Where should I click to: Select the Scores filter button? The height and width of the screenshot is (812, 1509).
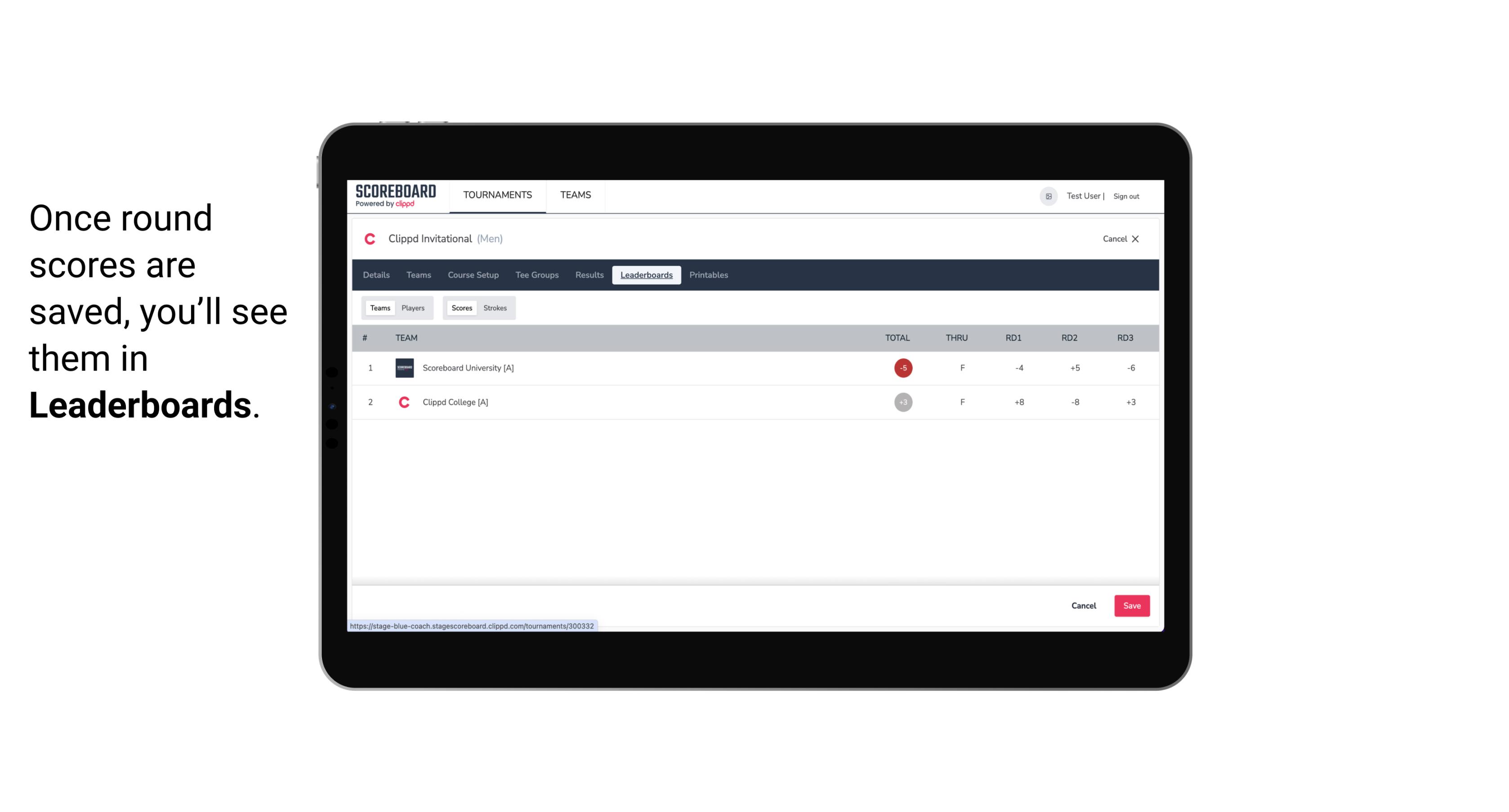(461, 308)
